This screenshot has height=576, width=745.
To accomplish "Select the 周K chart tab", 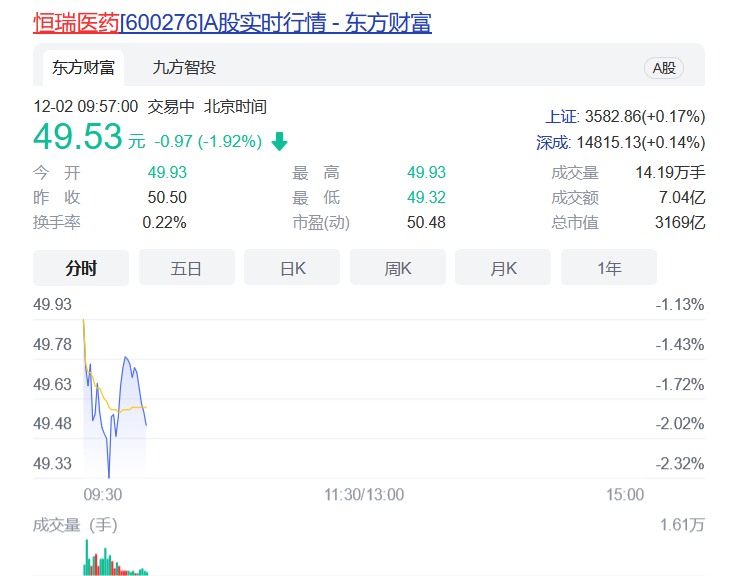I will click(398, 268).
